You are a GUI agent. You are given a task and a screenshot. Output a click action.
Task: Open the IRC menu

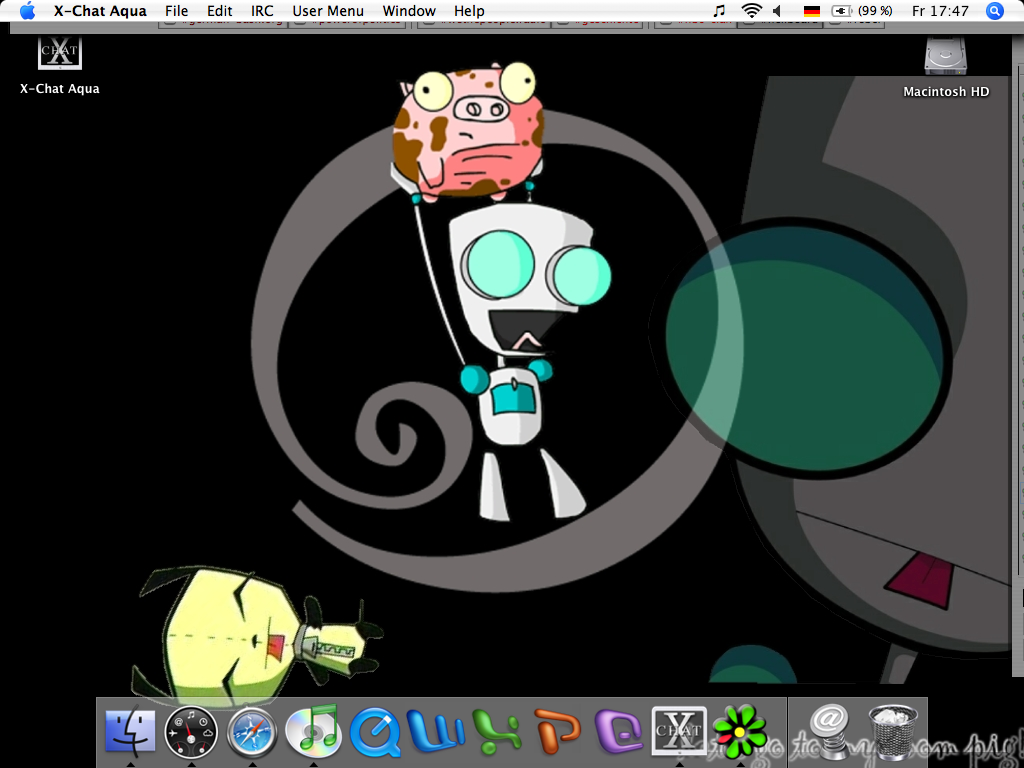point(262,11)
